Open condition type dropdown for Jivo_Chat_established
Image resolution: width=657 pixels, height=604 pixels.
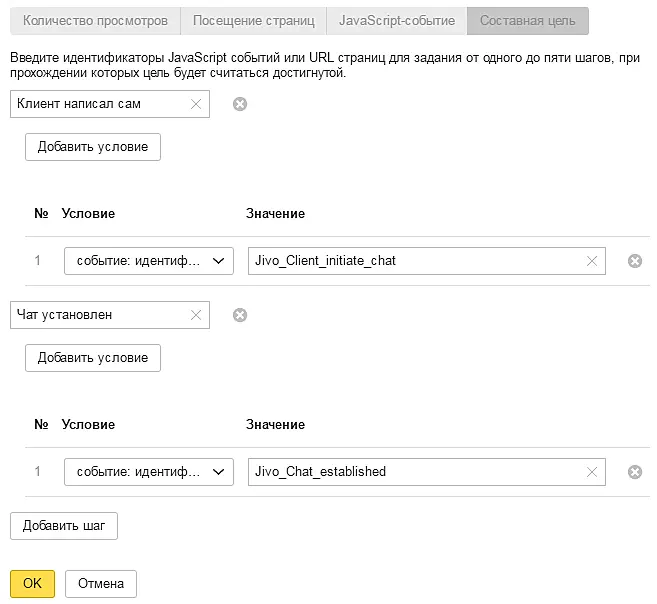click(x=148, y=472)
